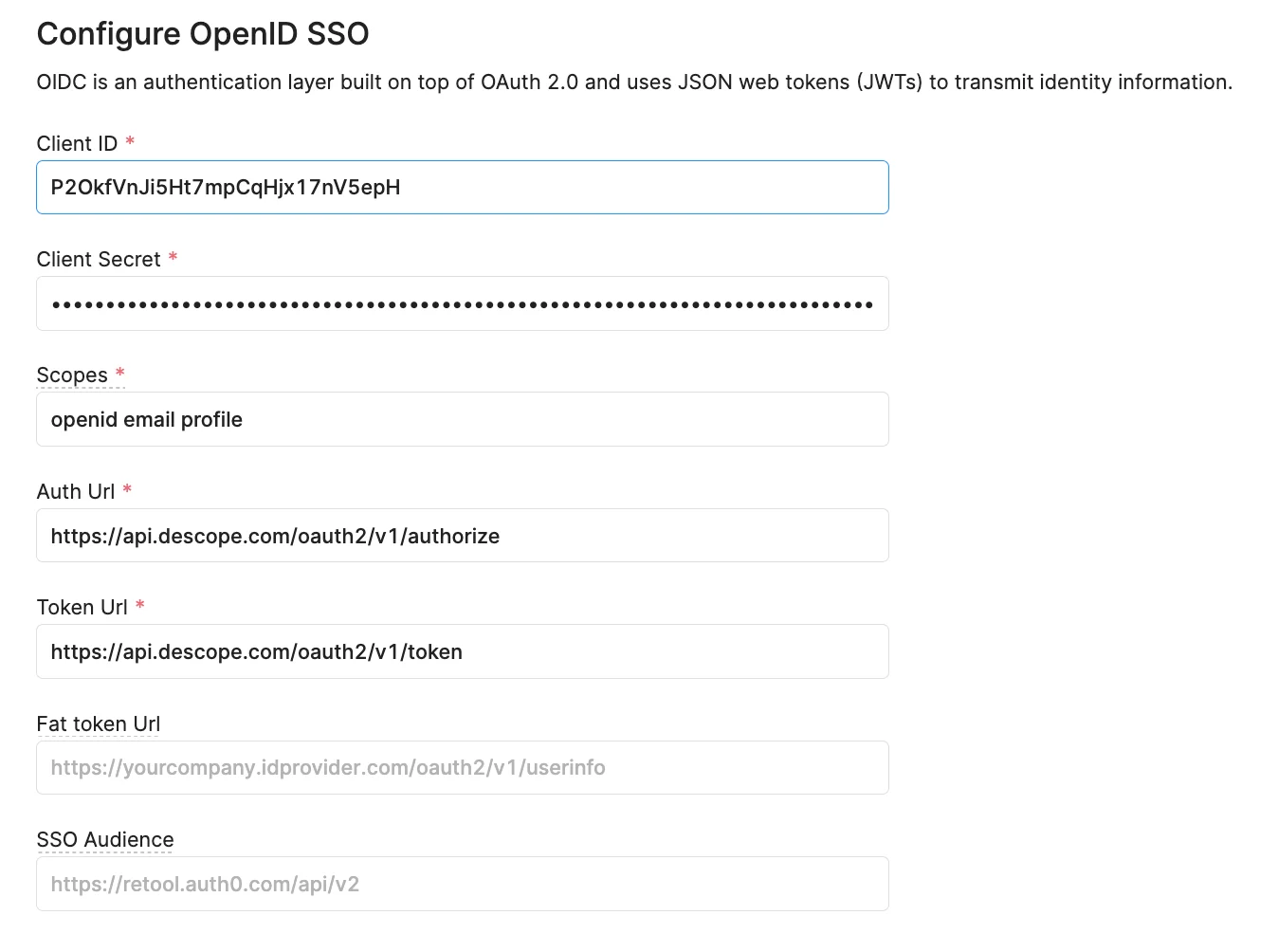Click the SSO Audience underlined label
The width and height of the screenshot is (1278, 952).
104,839
